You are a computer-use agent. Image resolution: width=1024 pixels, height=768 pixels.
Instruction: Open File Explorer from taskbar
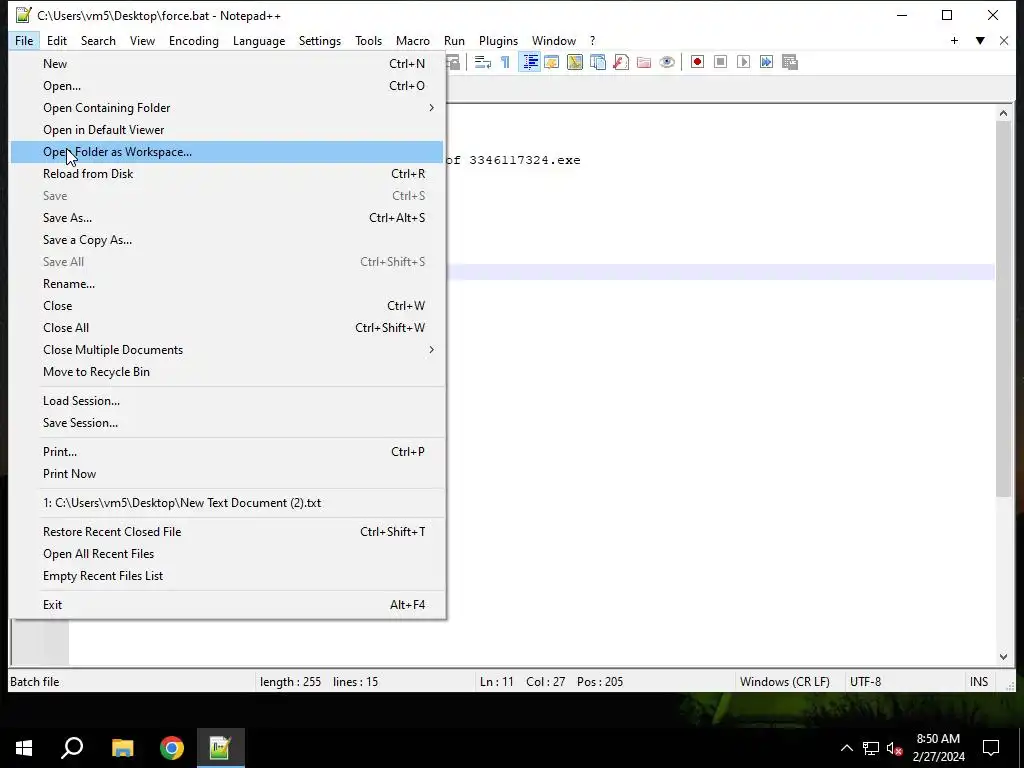click(122, 748)
